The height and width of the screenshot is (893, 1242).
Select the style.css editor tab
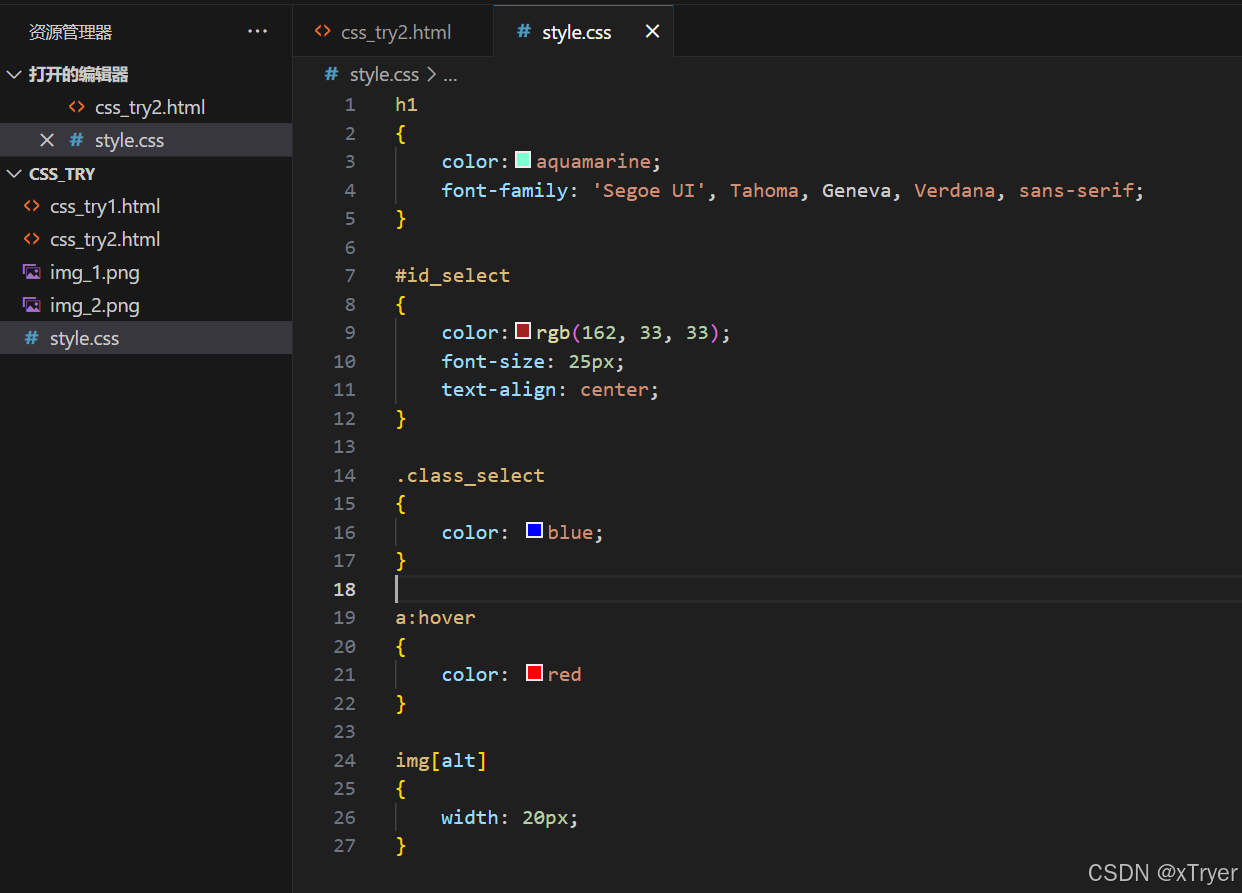[576, 32]
